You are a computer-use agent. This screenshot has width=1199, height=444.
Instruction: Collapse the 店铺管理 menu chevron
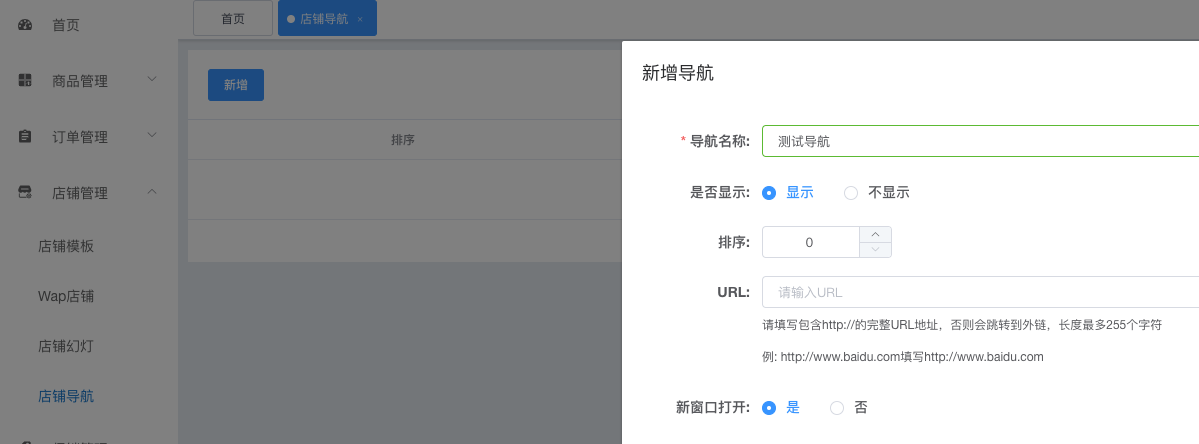[152, 191]
